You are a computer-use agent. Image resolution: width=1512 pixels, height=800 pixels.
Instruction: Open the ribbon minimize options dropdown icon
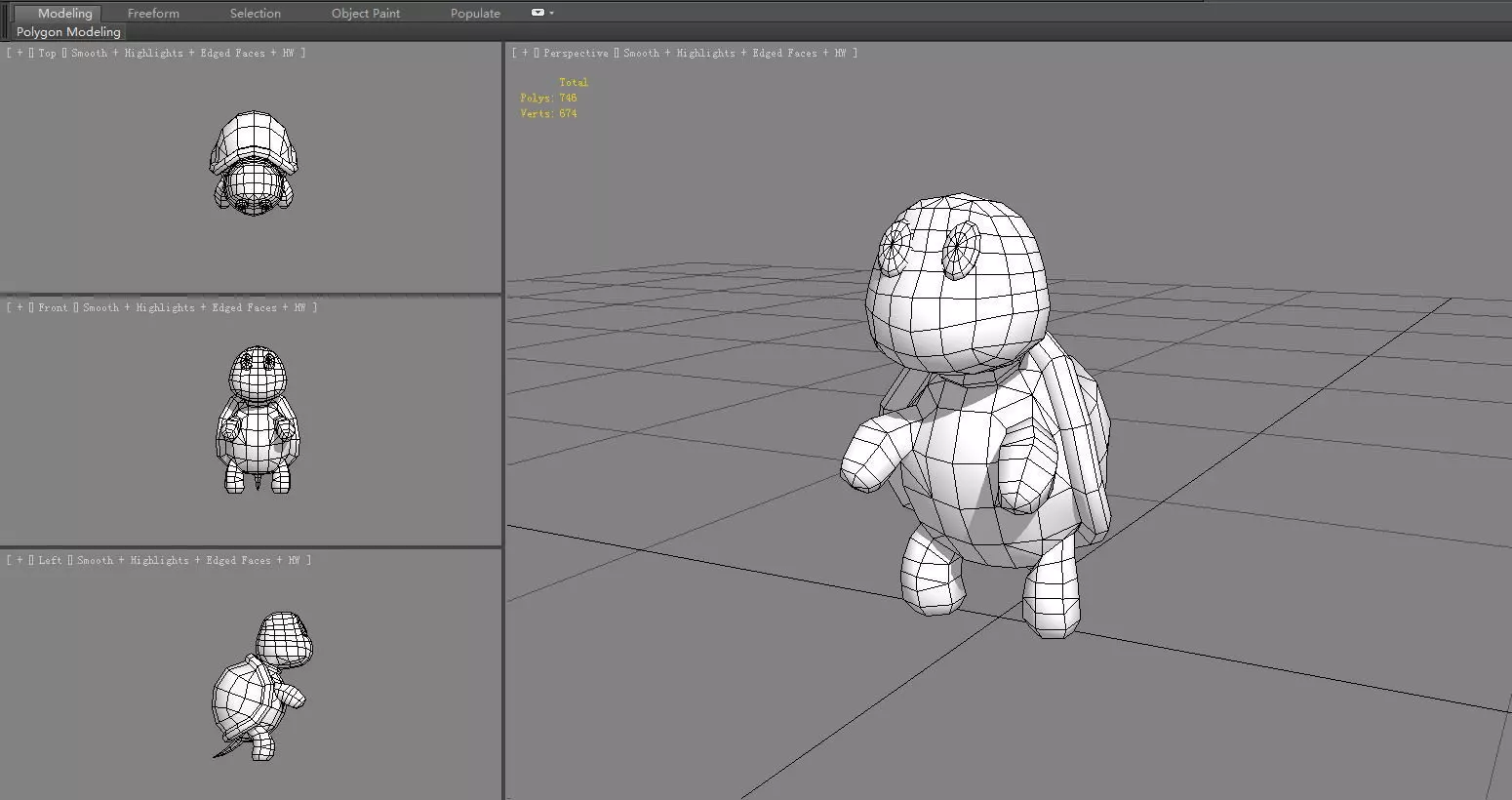pyautogui.click(x=542, y=13)
